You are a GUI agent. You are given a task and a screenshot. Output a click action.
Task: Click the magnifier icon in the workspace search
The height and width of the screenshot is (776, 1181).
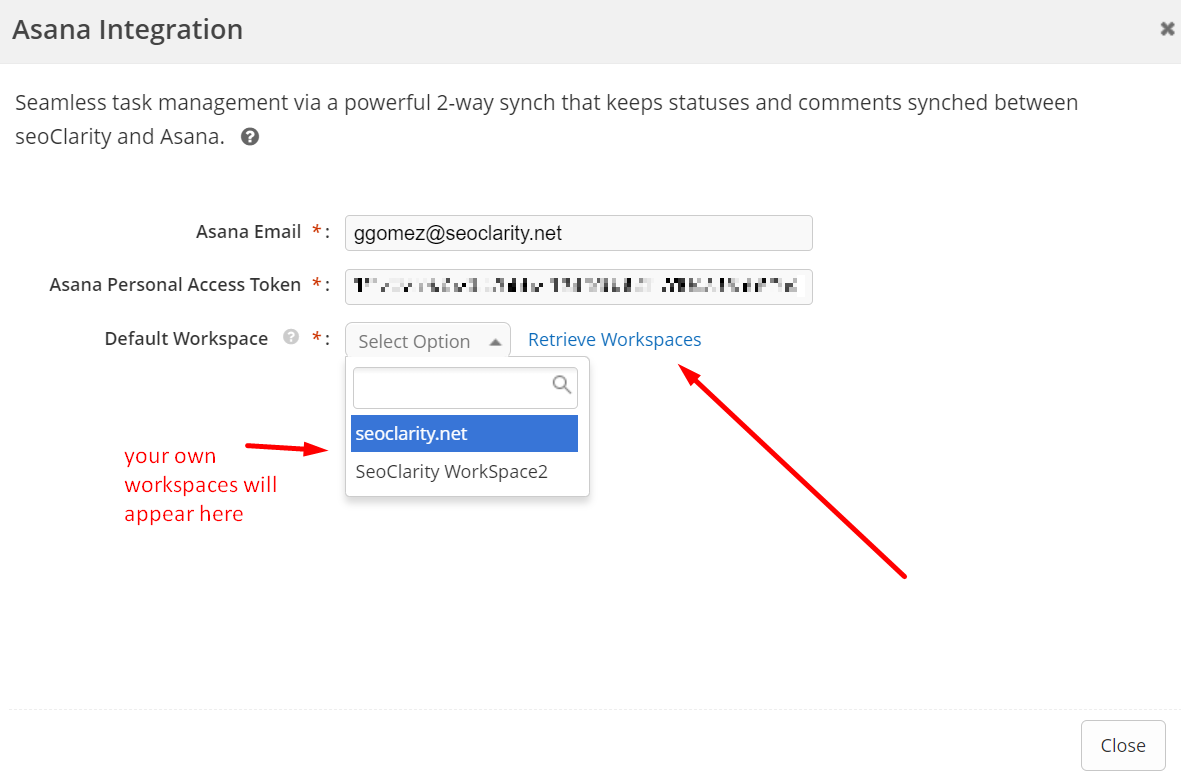(562, 384)
